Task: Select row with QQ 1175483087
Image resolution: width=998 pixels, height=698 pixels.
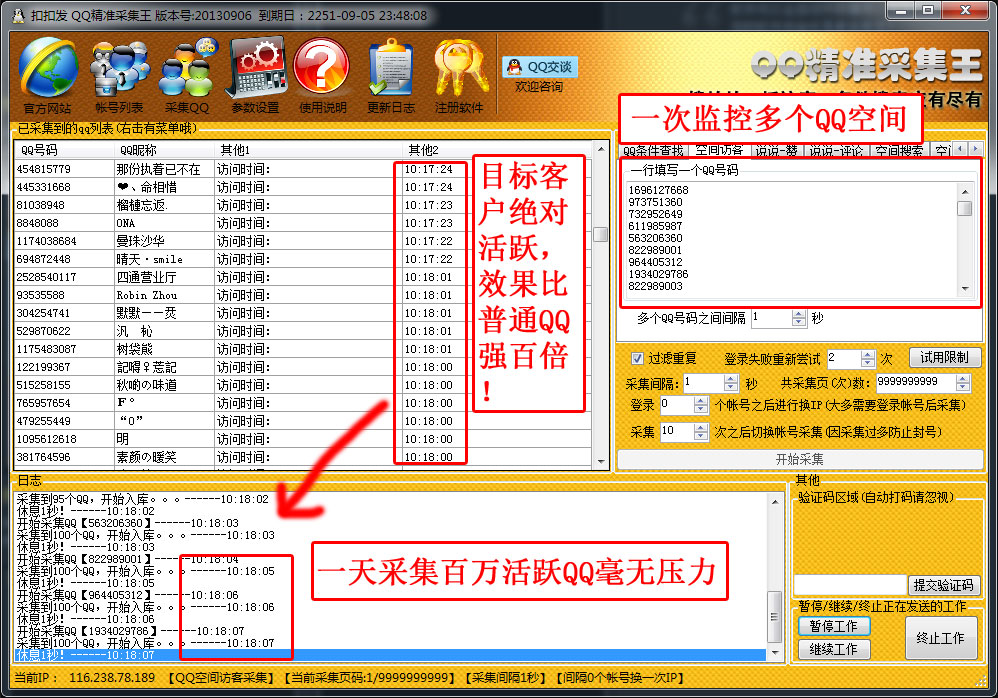Action: pyautogui.click(x=303, y=349)
